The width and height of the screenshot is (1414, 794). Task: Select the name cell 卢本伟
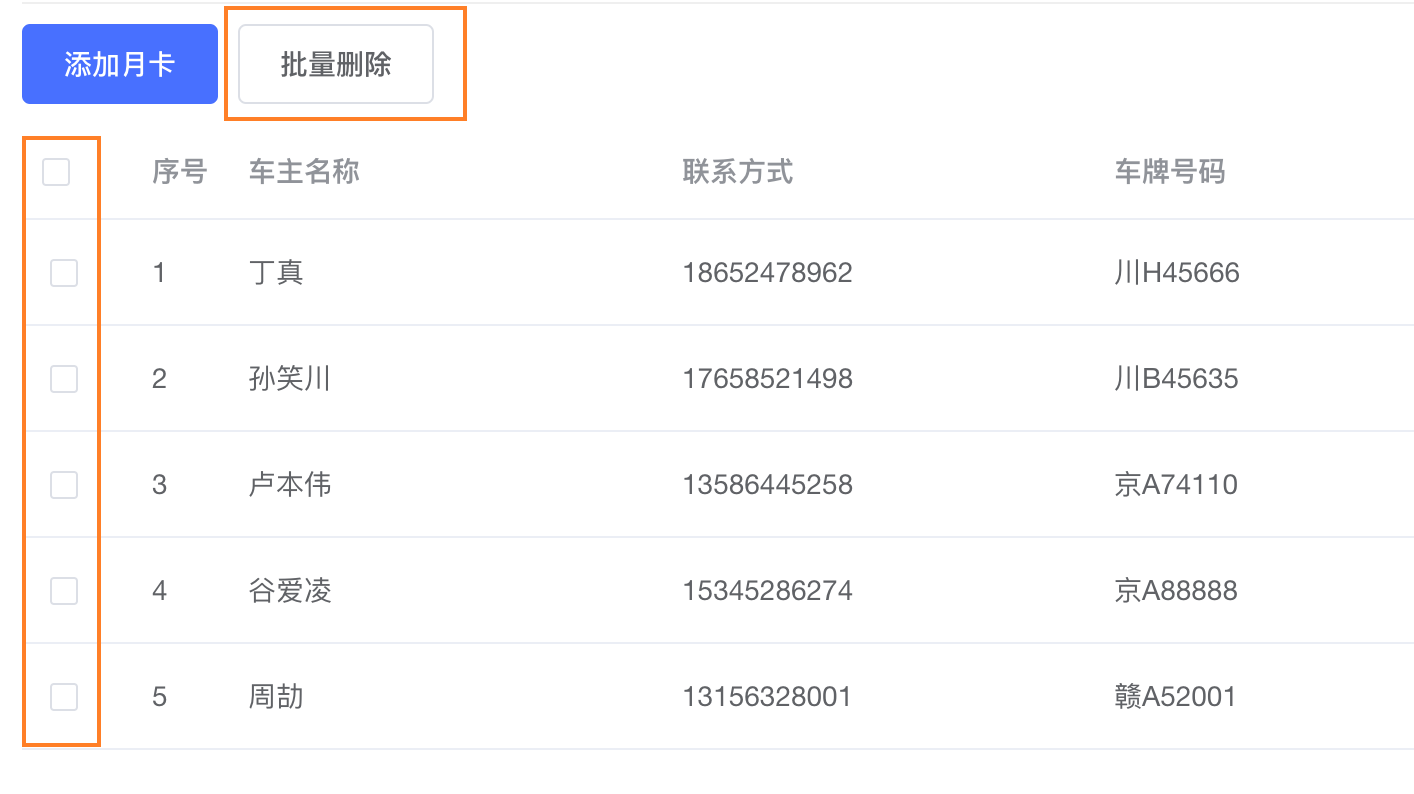(x=290, y=485)
